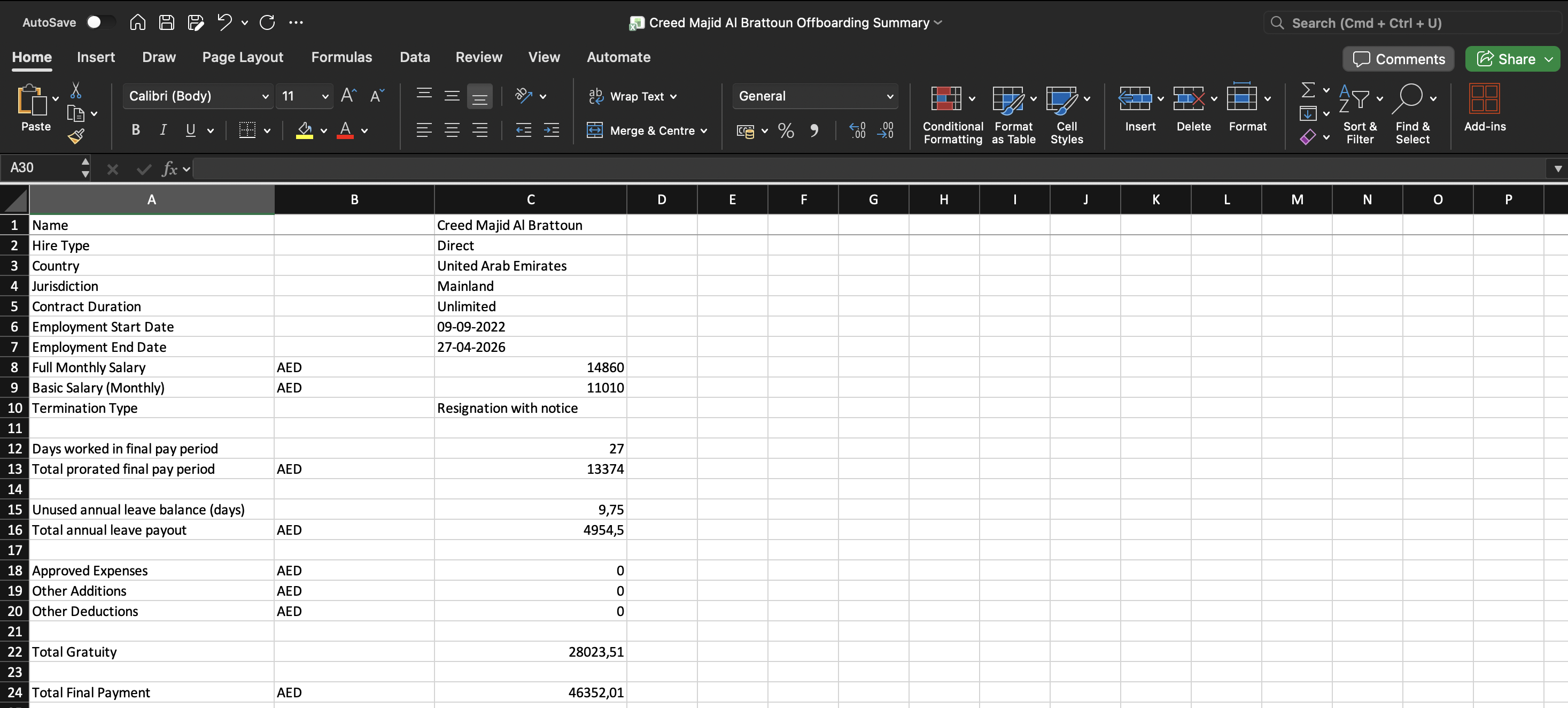
Task: Open the font name dropdown
Action: click(265, 96)
